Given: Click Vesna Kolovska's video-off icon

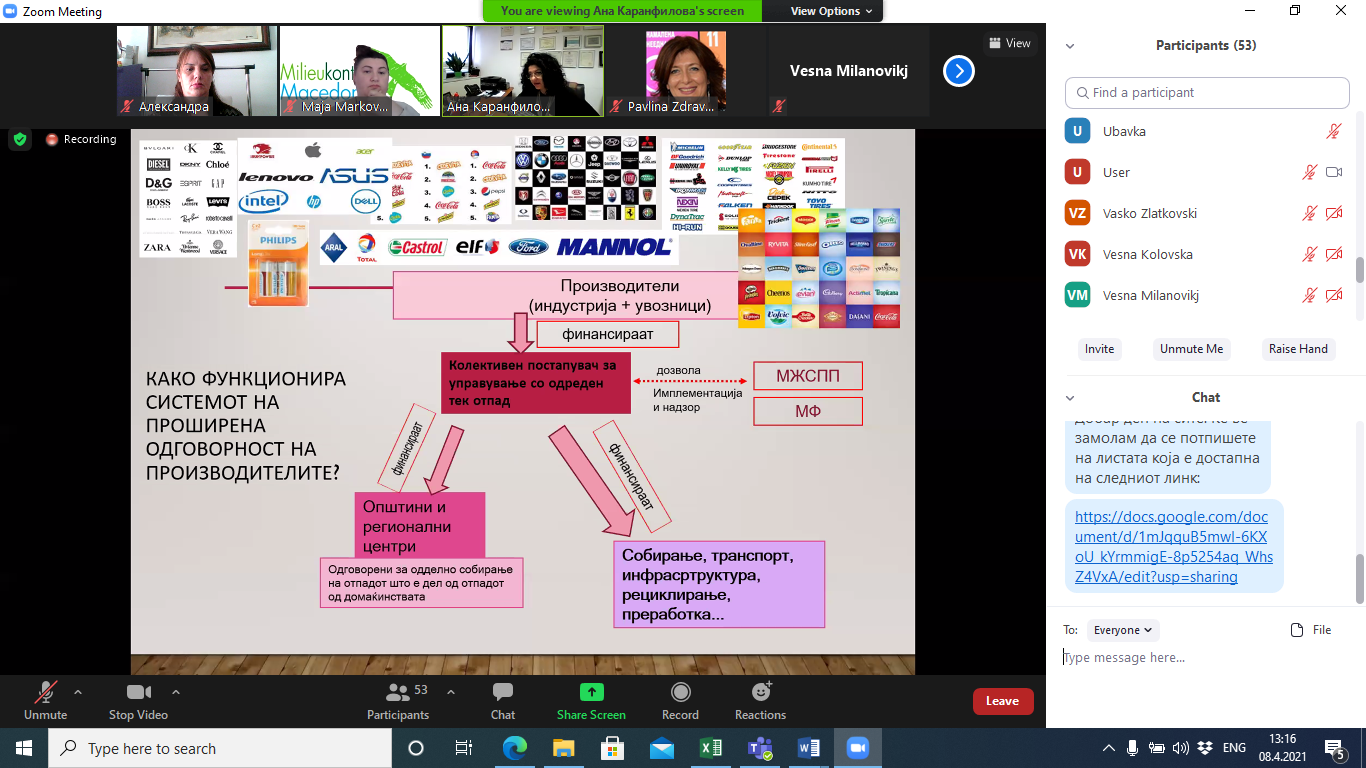Looking at the screenshot, I should [1333, 254].
